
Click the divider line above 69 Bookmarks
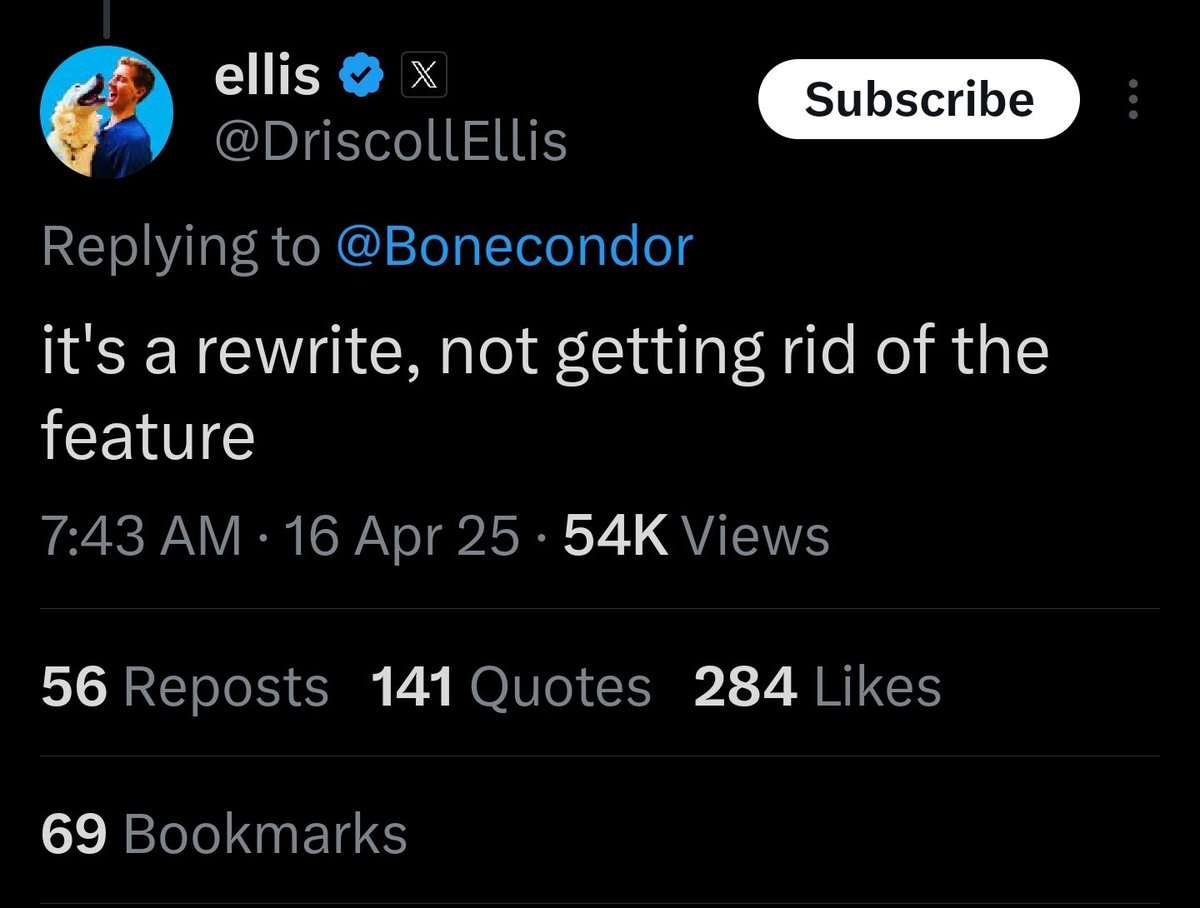pyautogui.click(x=600, y=756)
